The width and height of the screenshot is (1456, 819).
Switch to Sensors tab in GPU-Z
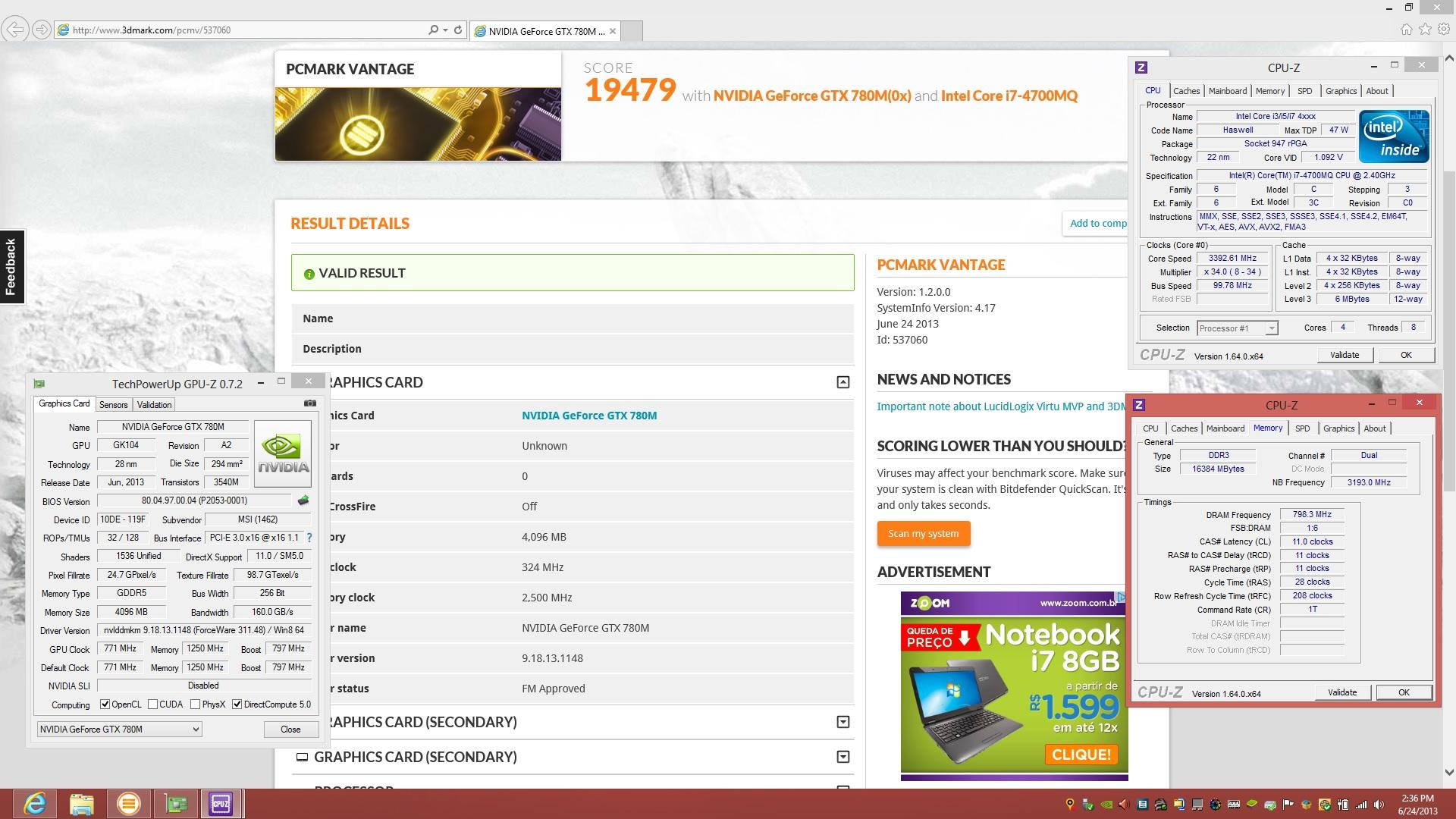pos(114,405)
